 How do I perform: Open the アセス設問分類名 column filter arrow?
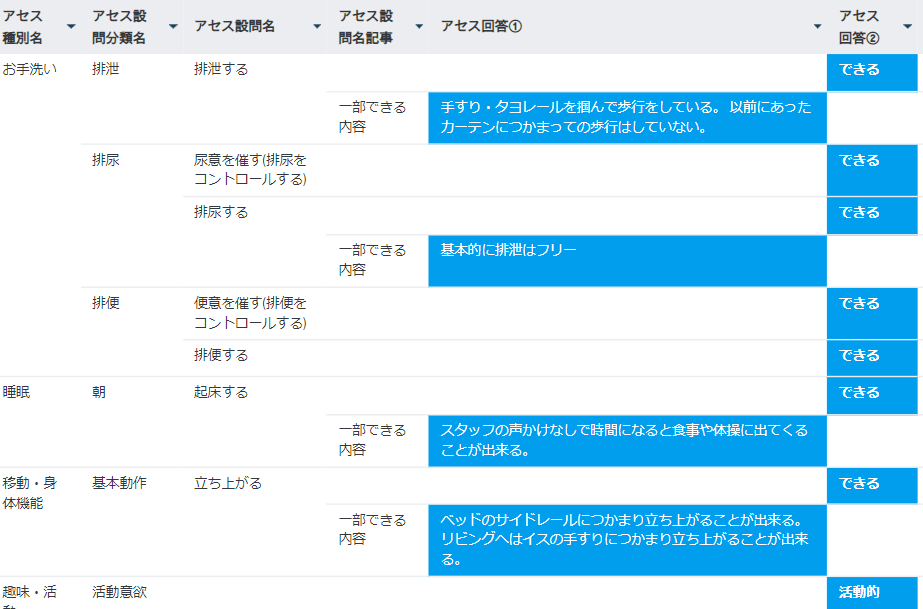pos(174,26)
